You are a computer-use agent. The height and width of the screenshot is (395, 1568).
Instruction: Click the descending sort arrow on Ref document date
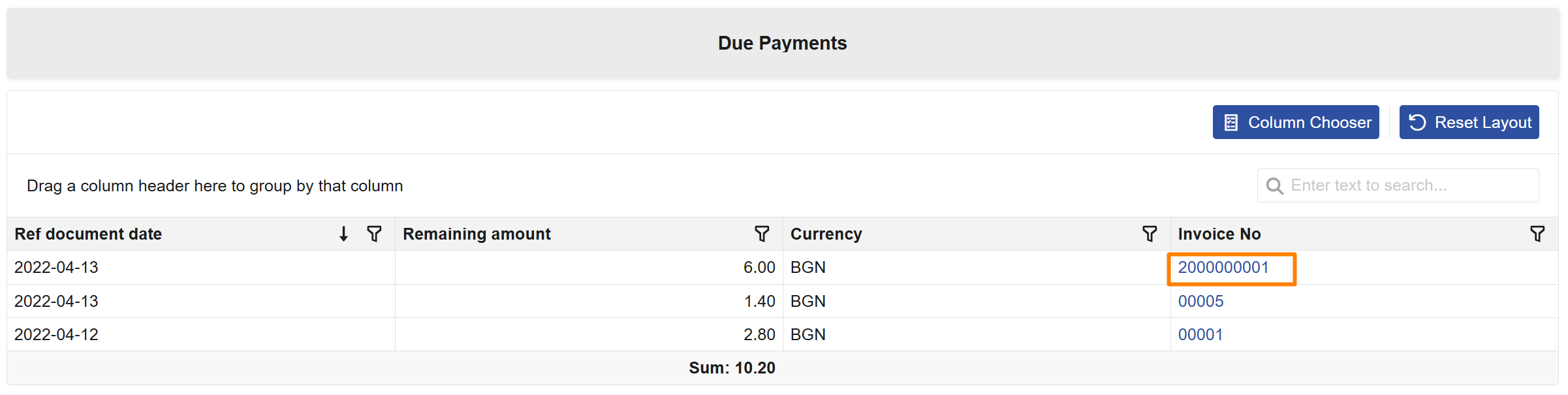[342, 234]
